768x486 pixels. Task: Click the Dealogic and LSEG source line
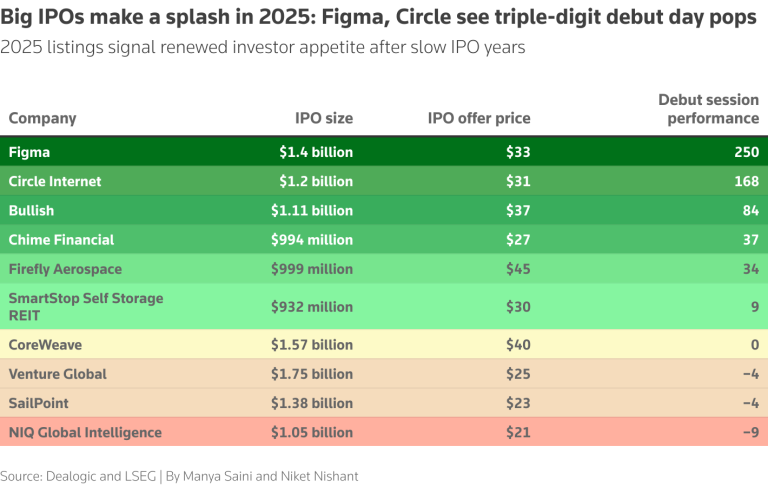pos(179,476)
